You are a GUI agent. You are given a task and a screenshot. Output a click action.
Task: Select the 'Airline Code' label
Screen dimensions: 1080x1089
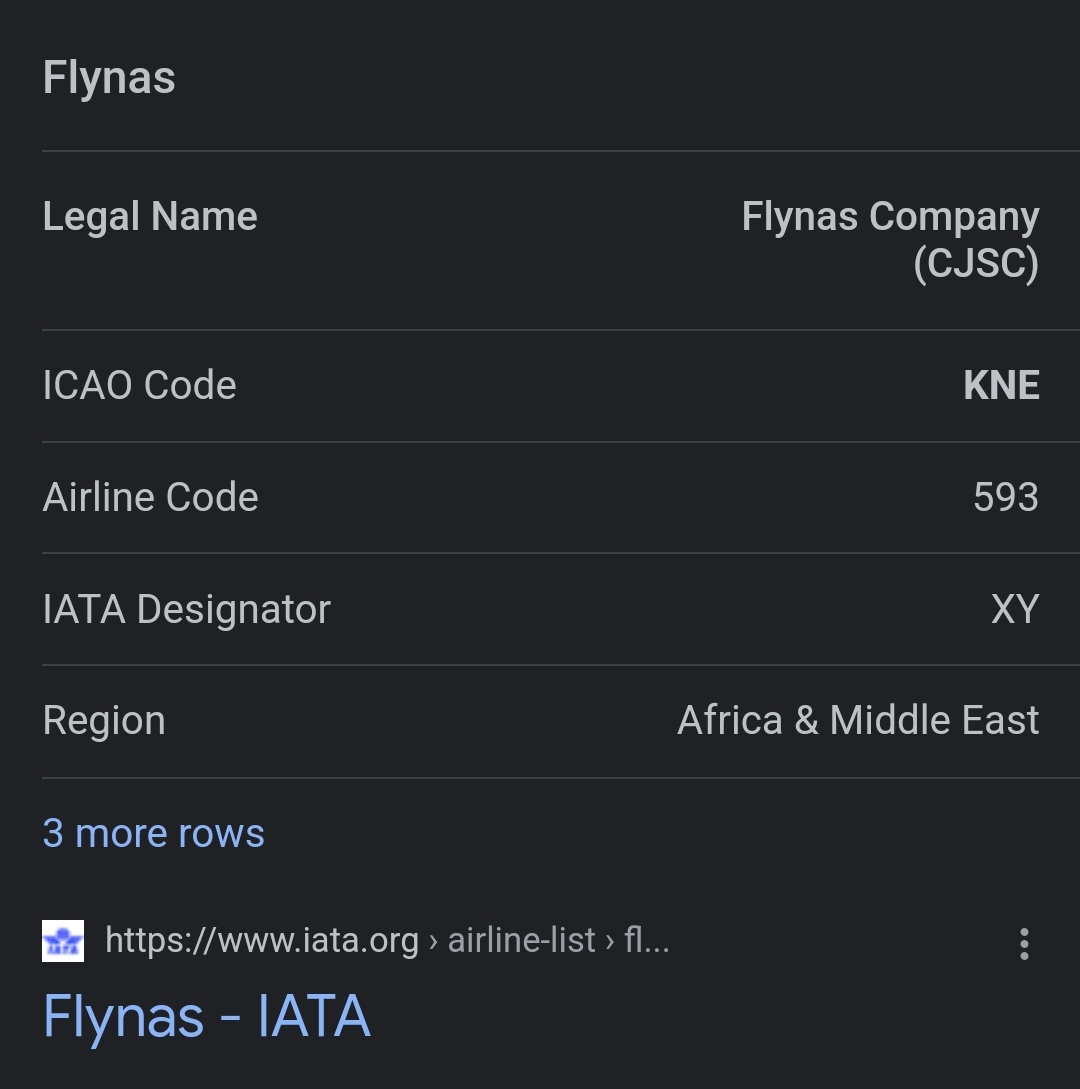point(151,497)
